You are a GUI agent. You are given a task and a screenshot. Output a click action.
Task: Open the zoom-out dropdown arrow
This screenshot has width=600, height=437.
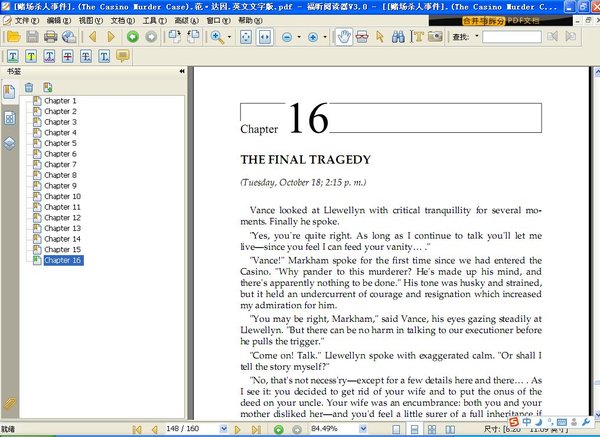[299, 37]
